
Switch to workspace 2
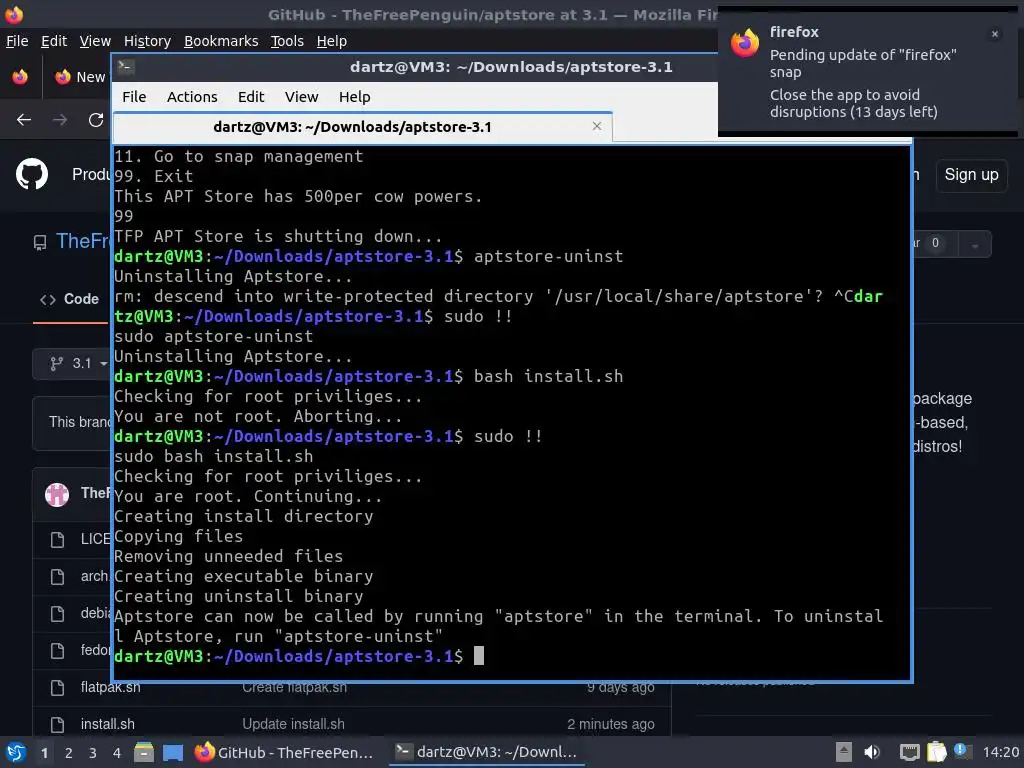click(69, 753)
